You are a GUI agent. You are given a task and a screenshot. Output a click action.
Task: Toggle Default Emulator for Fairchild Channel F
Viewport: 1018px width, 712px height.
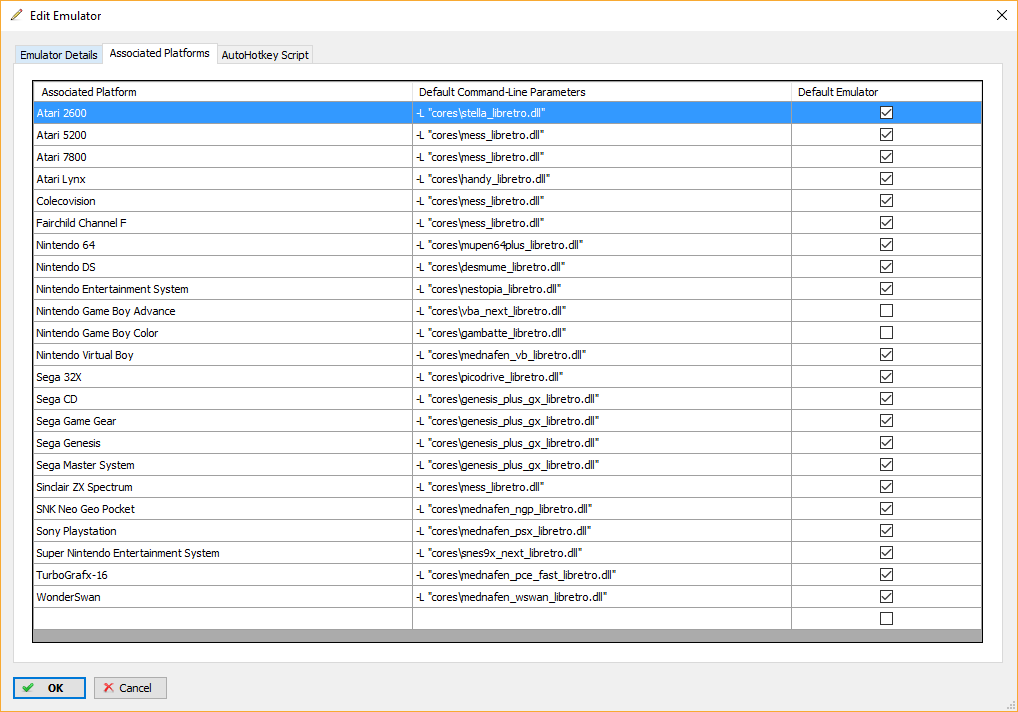(x=886, y=223)
